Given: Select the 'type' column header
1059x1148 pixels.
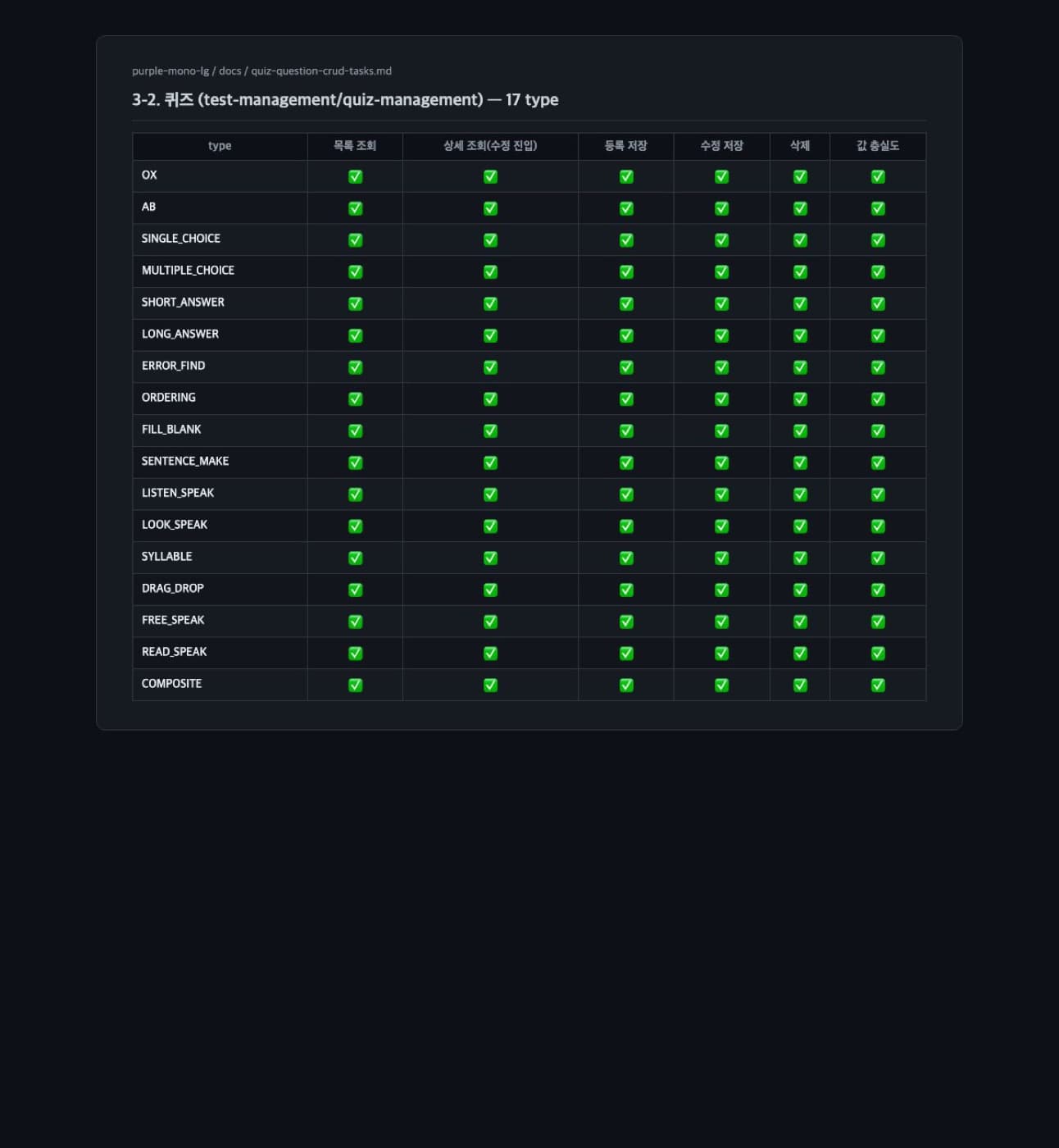Looking at the screenshot, I should pyautogui.click(x=220, y=146).
